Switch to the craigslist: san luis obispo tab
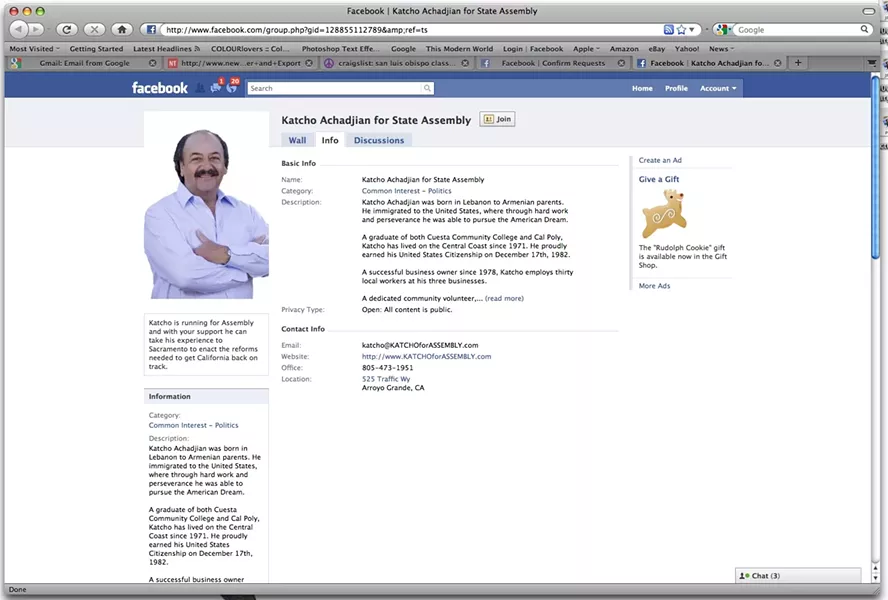The width and height of the screenshot is (888, 600). [396, 63]
